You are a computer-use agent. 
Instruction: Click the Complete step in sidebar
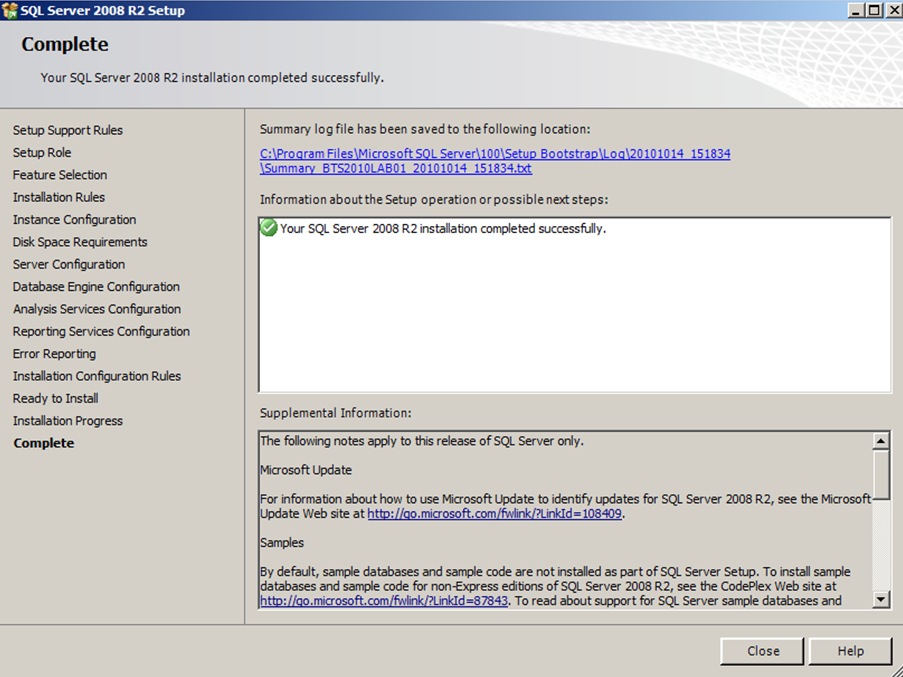pyautogui.click(x=44, y=444)
